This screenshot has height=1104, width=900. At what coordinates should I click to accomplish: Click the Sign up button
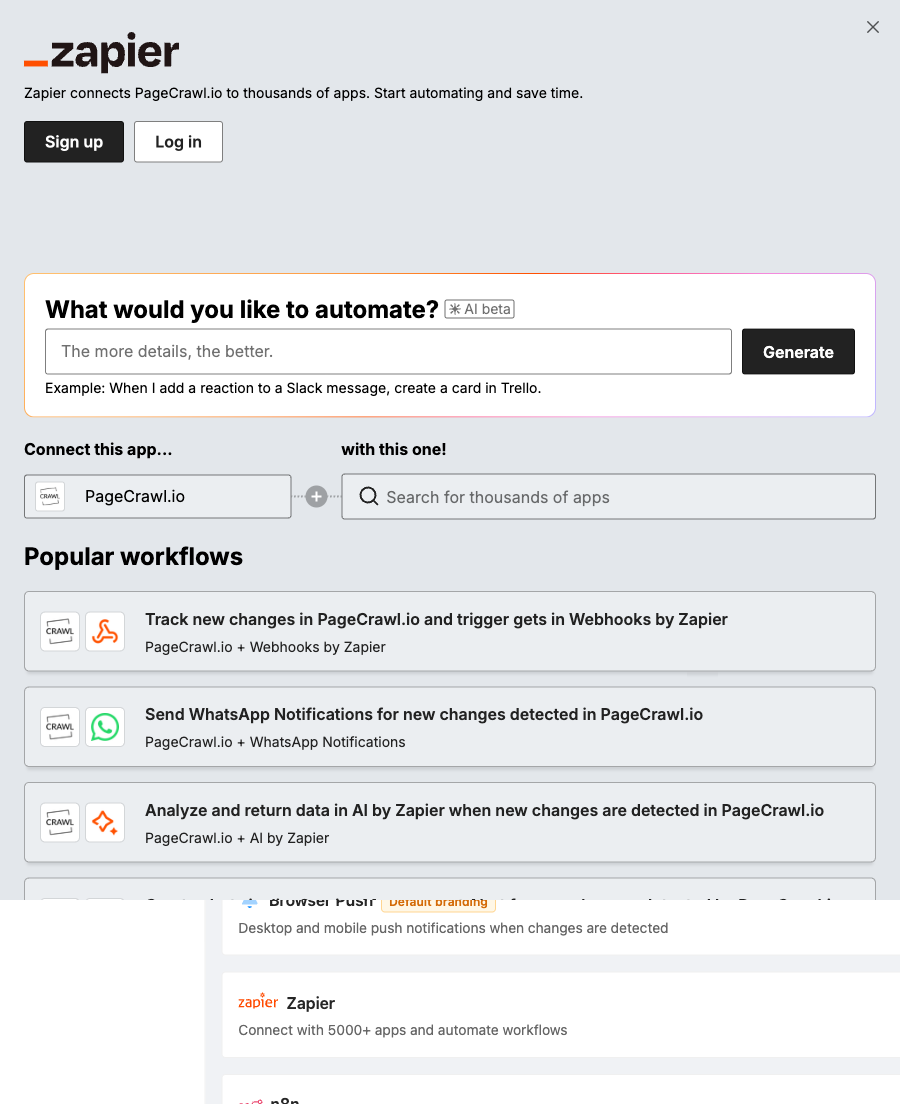tap(74, 142)
